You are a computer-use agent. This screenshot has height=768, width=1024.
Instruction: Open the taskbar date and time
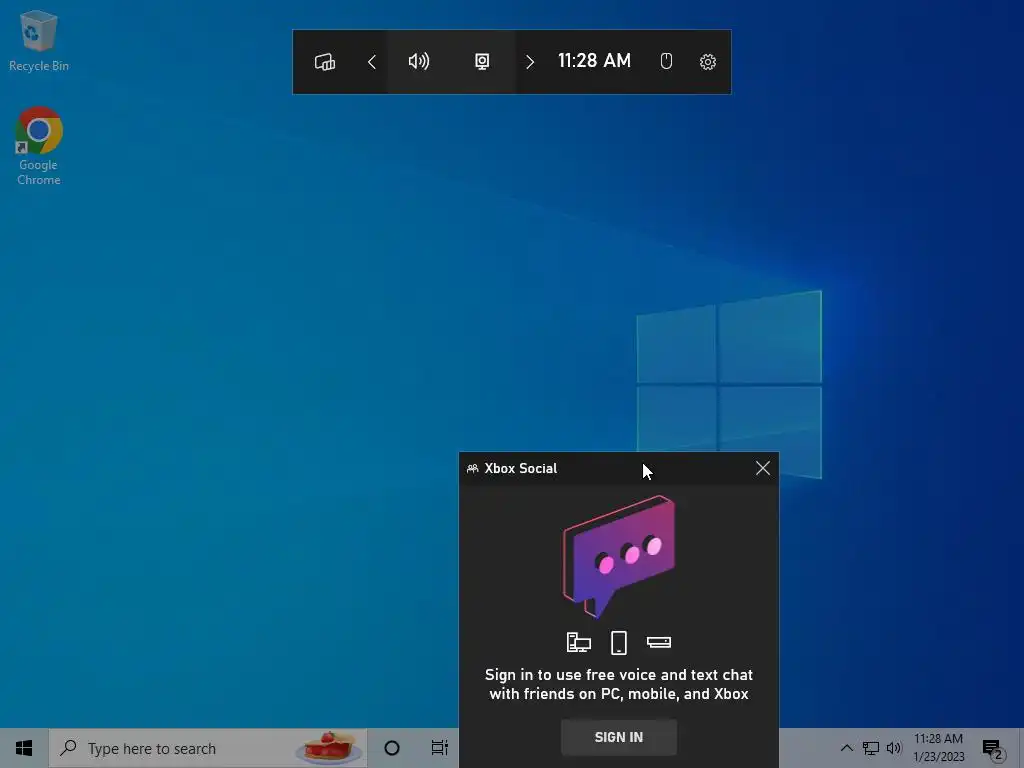938,748
